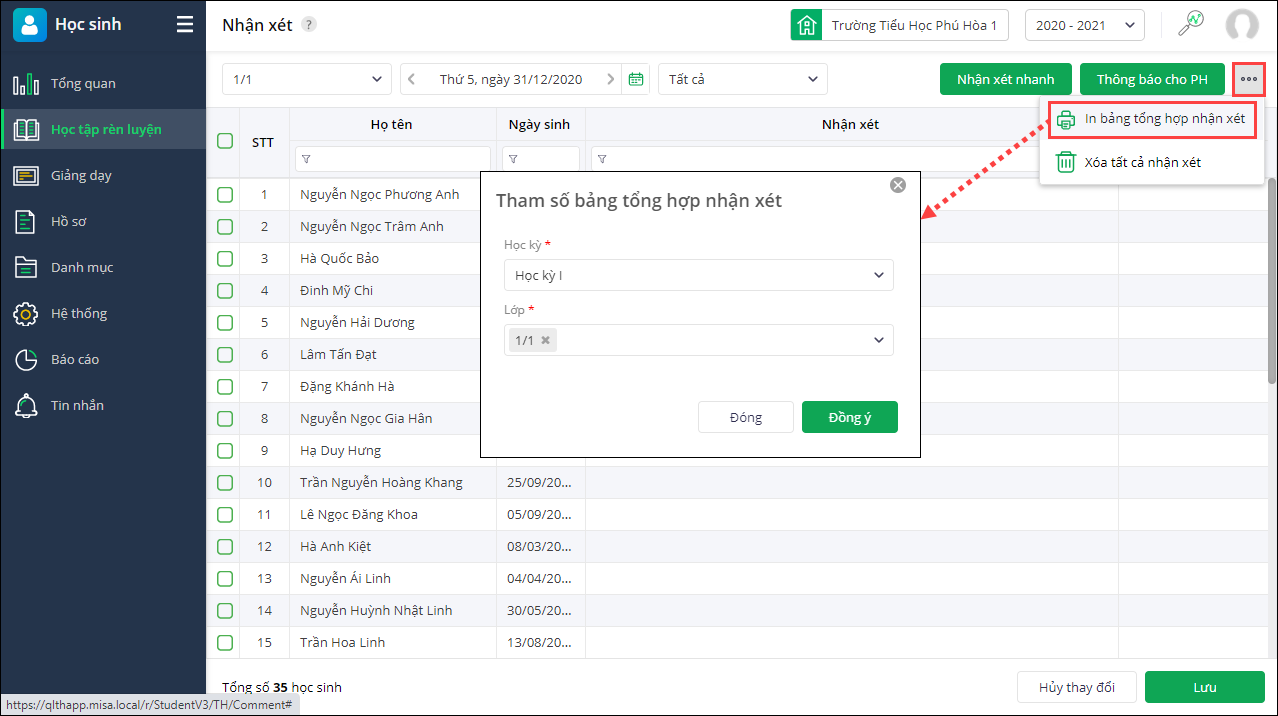1278x716 pixels.
Task: Click the date of birth 08/03/20...
Action: [539, 546]
